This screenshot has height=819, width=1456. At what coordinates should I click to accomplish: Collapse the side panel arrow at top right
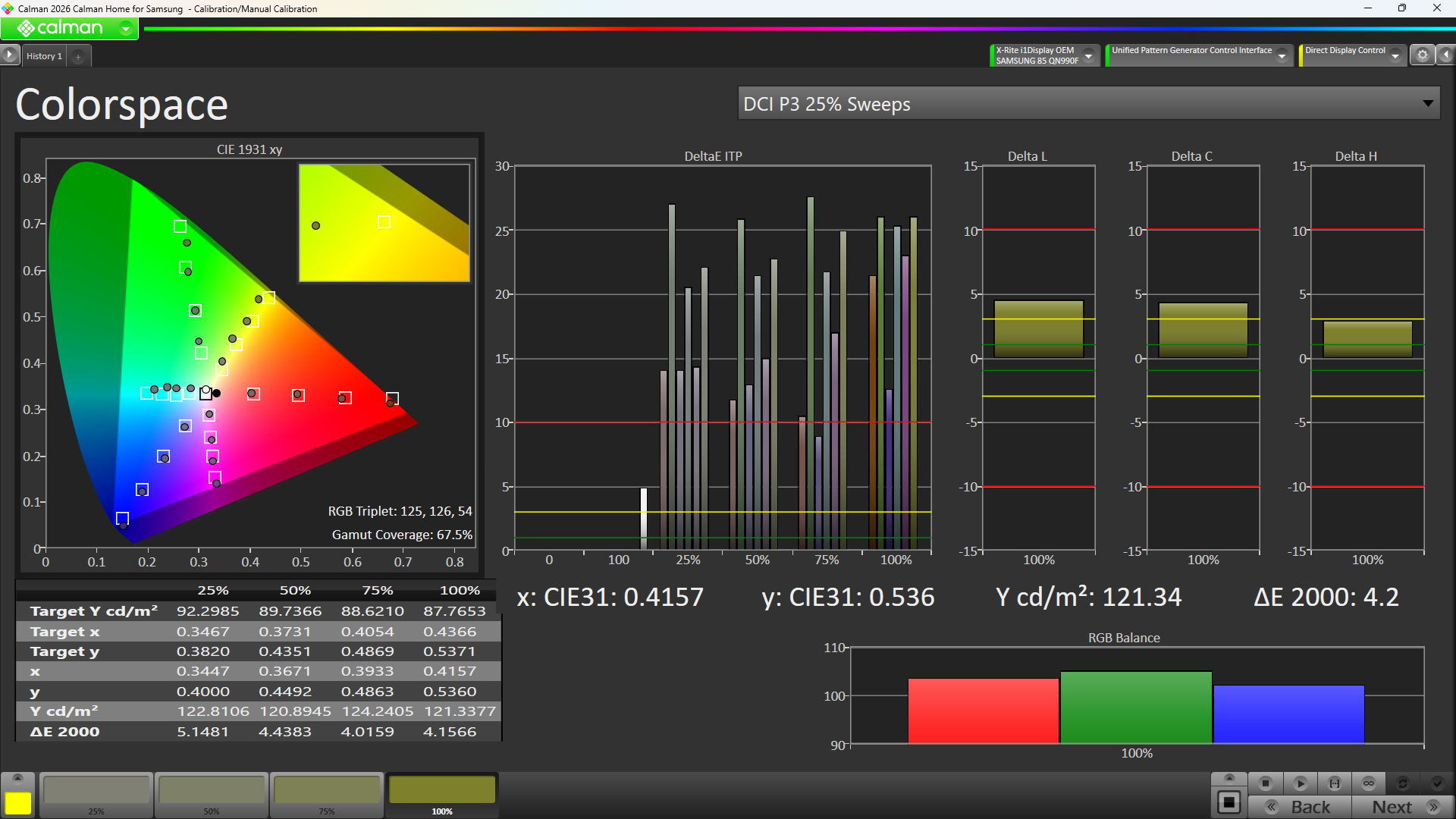click(x=1446, y=55)
